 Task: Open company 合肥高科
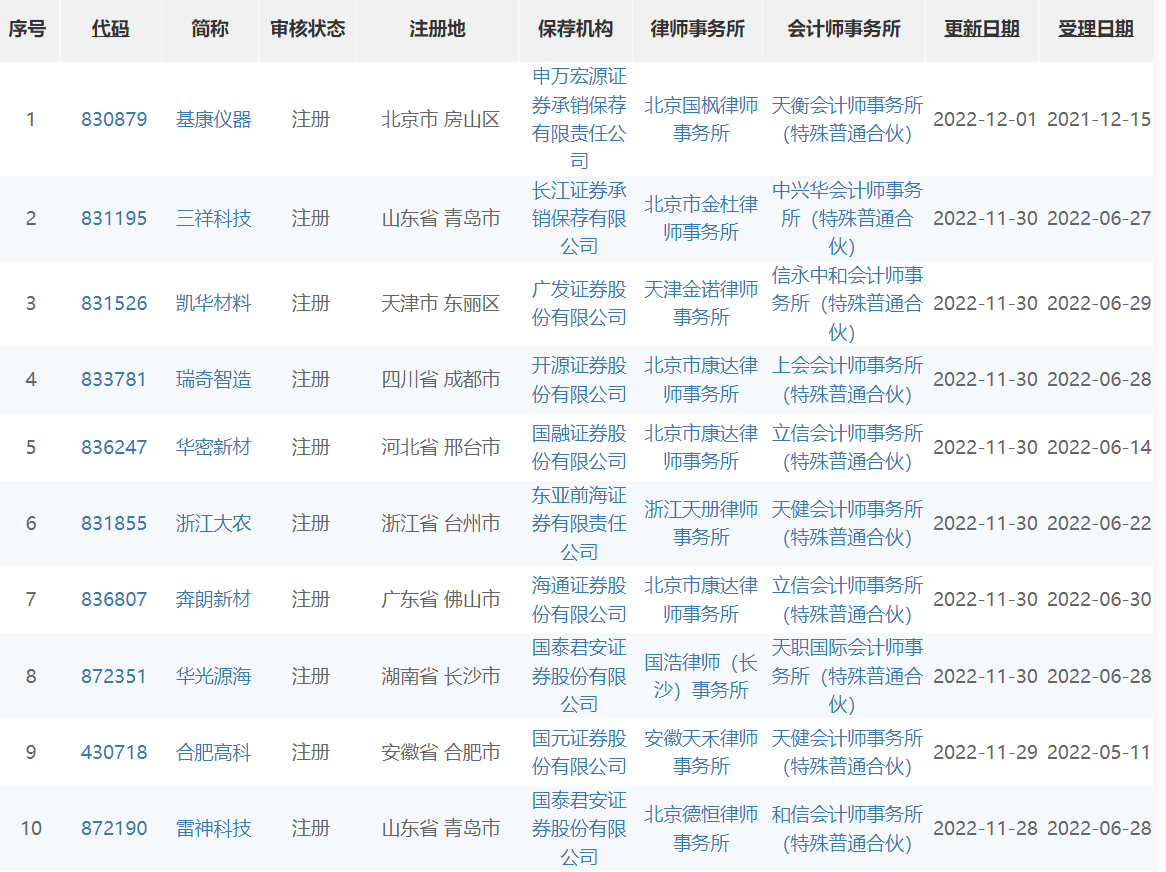213,752
